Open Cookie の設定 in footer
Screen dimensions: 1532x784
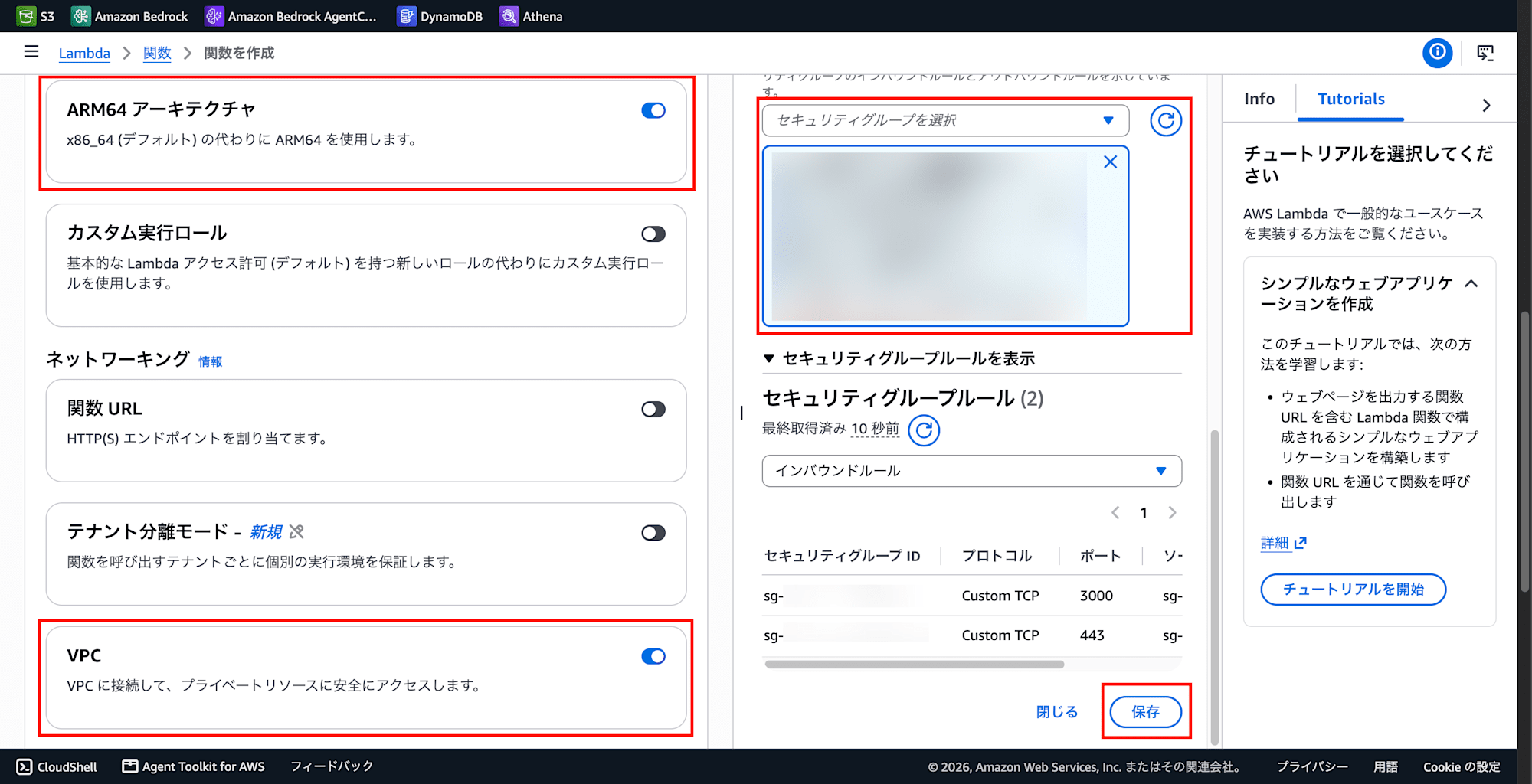(x=1462, y=766)
